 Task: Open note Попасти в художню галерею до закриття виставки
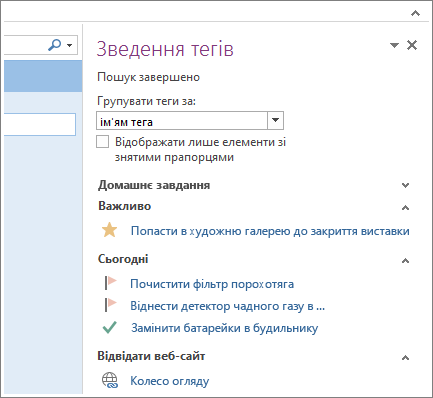[270, 231]
